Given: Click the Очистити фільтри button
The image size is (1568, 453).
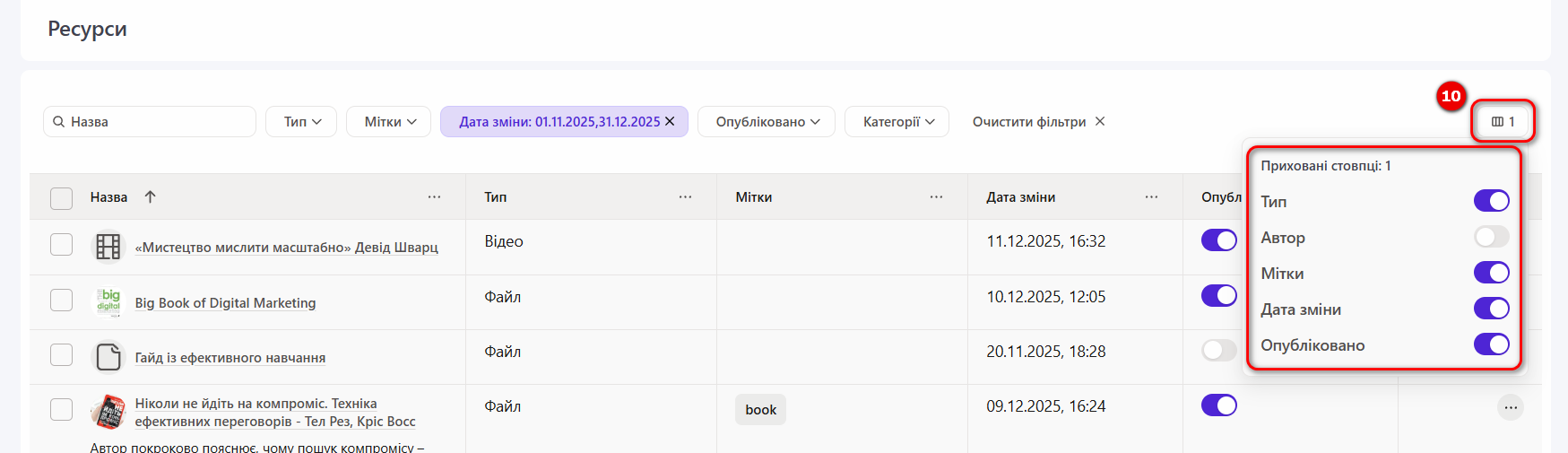Looking at the screenshot, I should [x=1038, y=122].
